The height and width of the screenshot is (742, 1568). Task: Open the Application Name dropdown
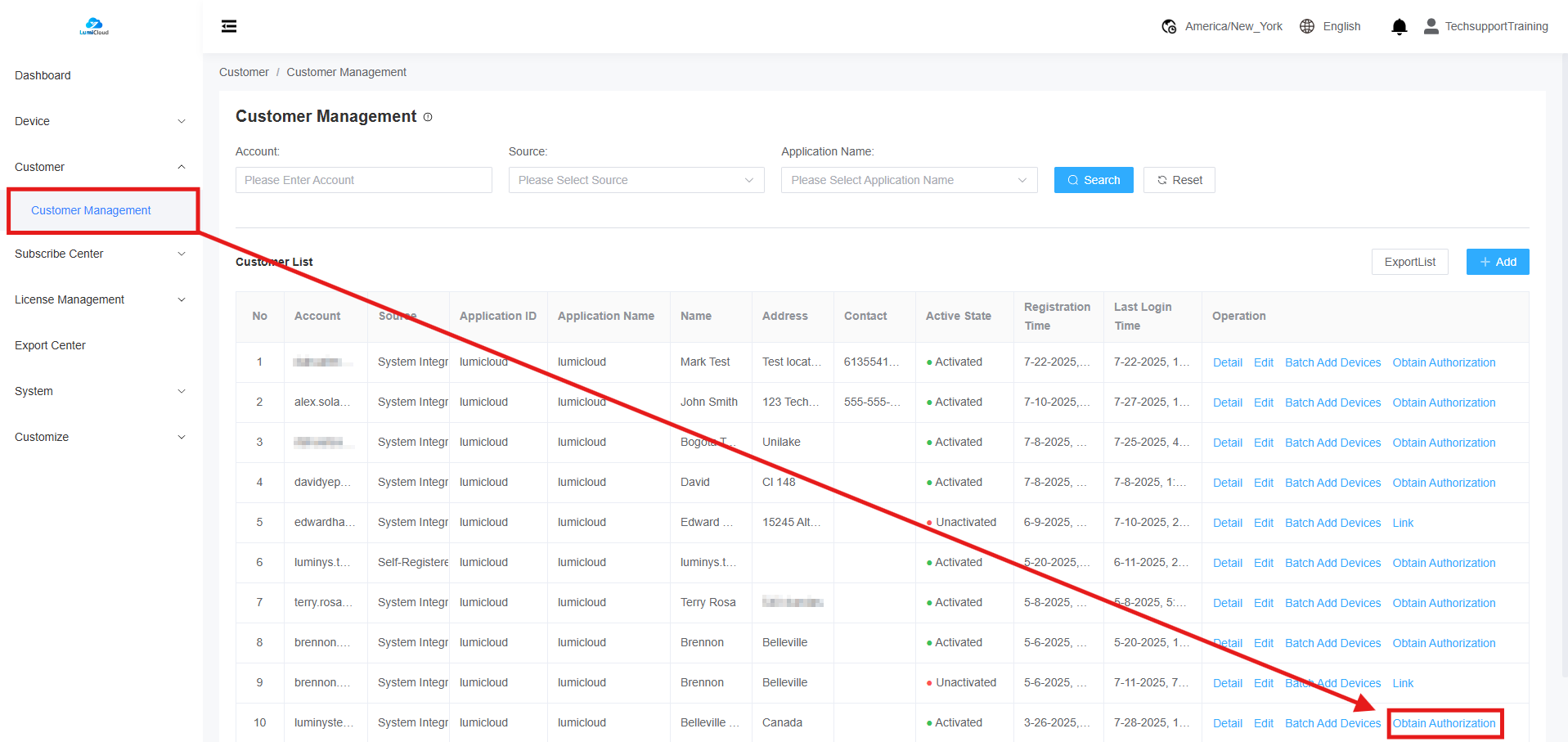click(x=908, y=180)
